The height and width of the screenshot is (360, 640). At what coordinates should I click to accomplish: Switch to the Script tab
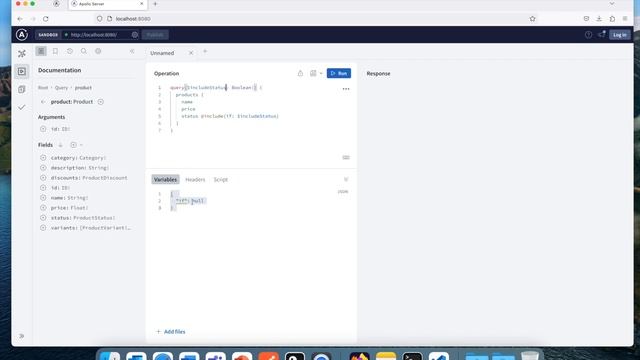[221, 180]
